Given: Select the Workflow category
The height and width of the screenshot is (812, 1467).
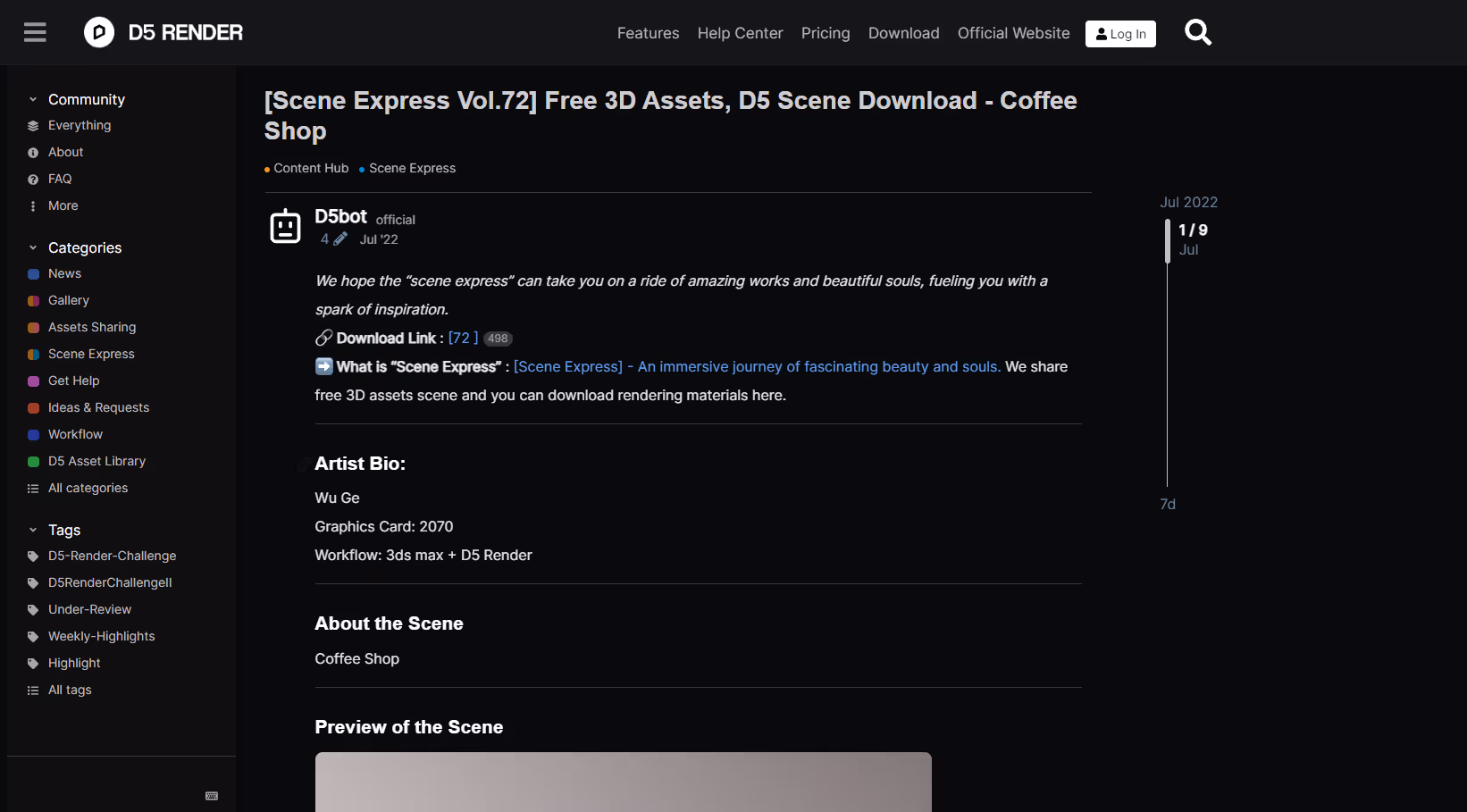Looking at the screenshot, I should point(75,434).
